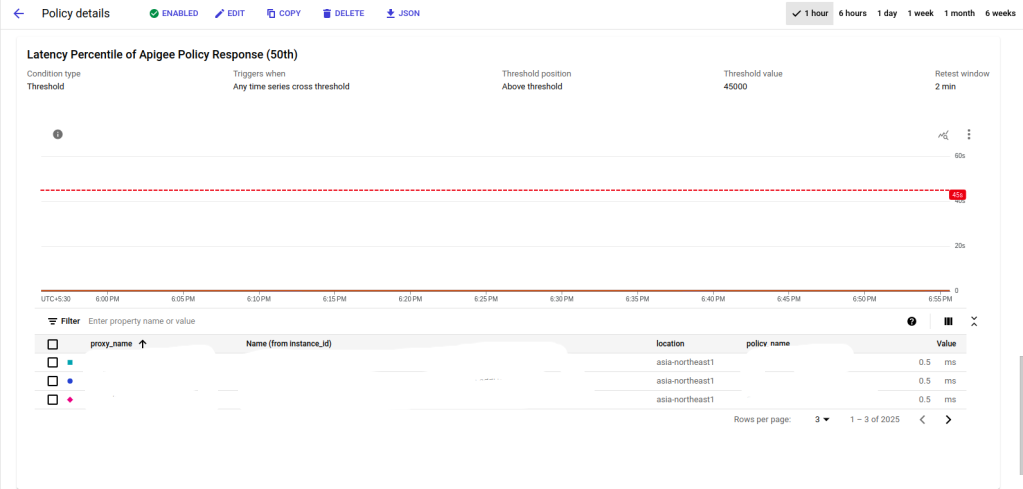Check the blue circle series row
Screen dimensions: 1023x489
(53, 381)
